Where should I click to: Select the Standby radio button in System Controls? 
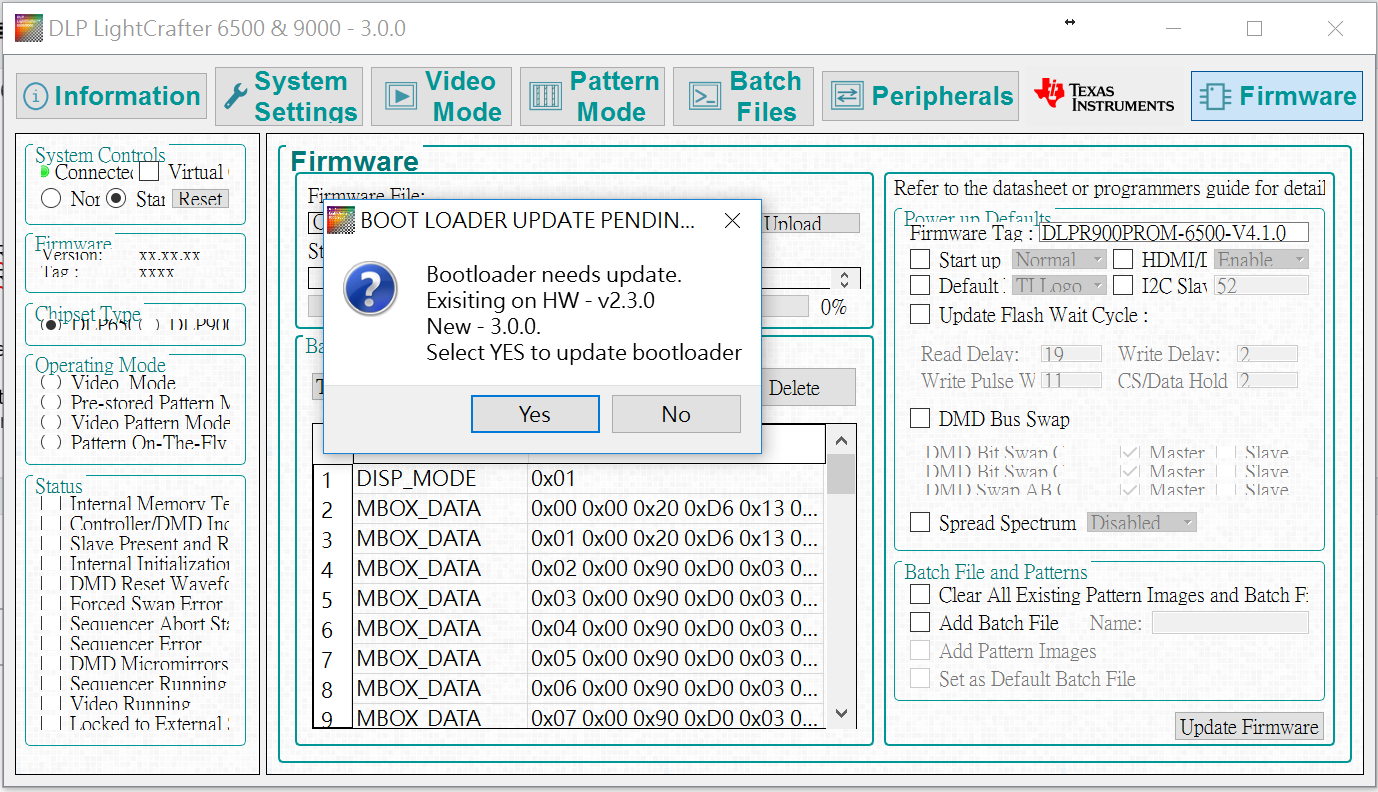[117, 199]
